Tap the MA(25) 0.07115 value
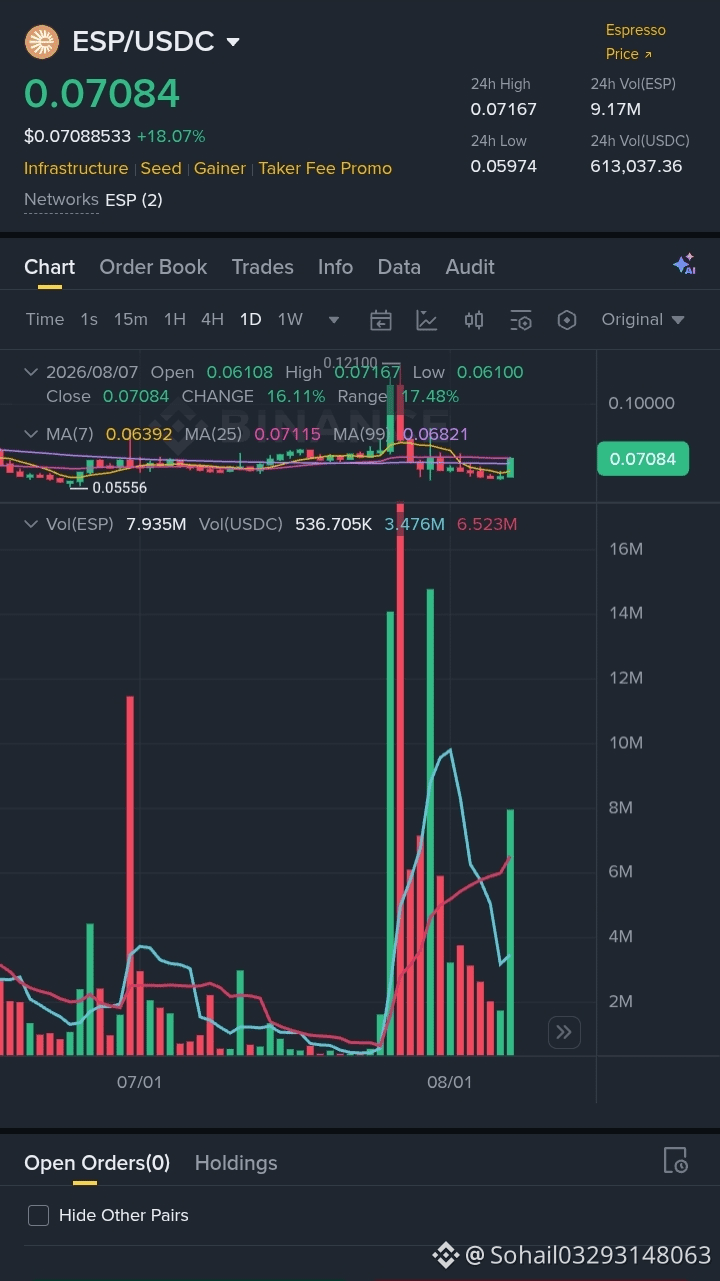The width and height of the screenshot is (720, 1281). [288, 434]
